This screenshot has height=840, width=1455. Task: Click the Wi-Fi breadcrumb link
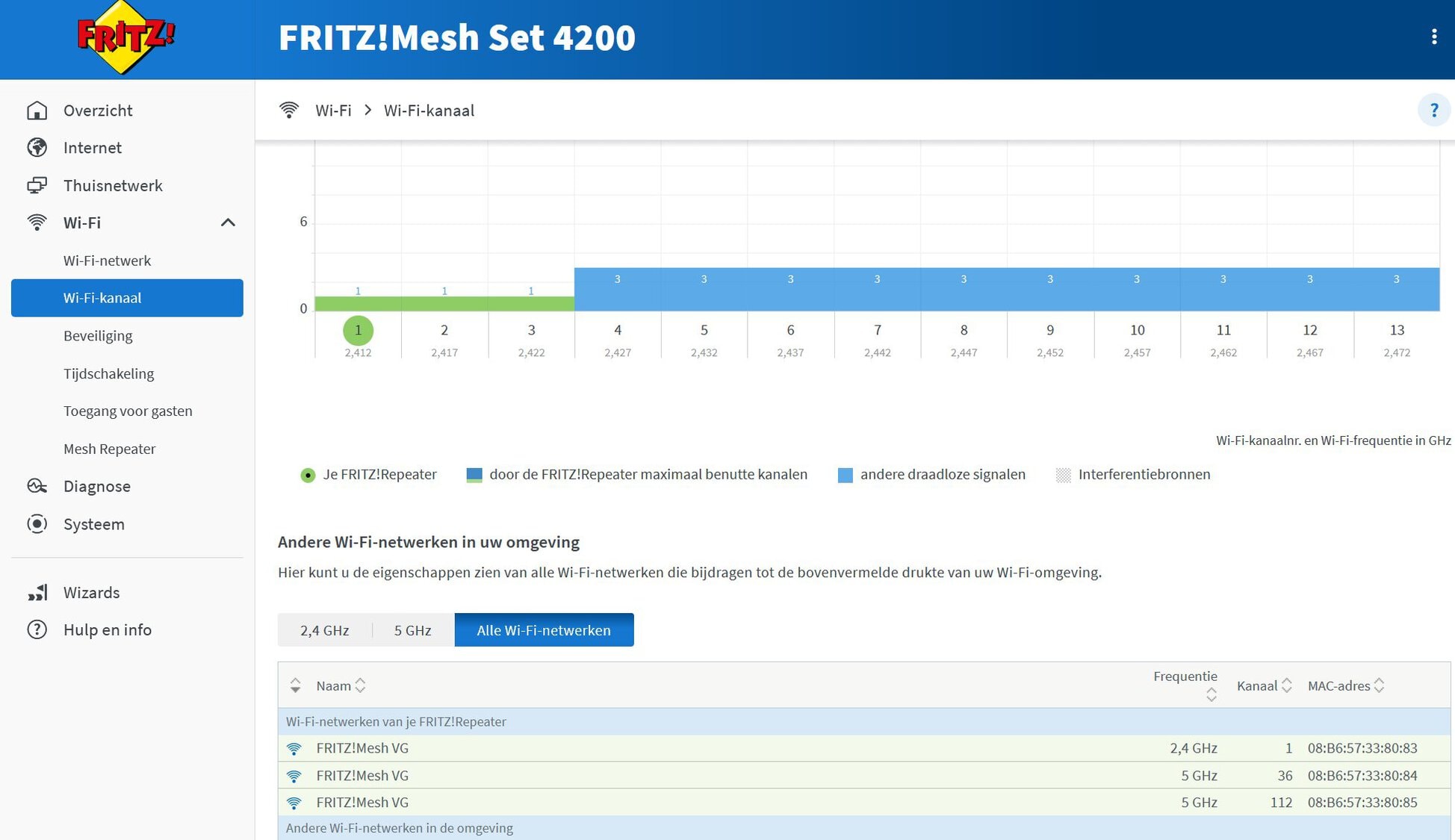[333, 111]
